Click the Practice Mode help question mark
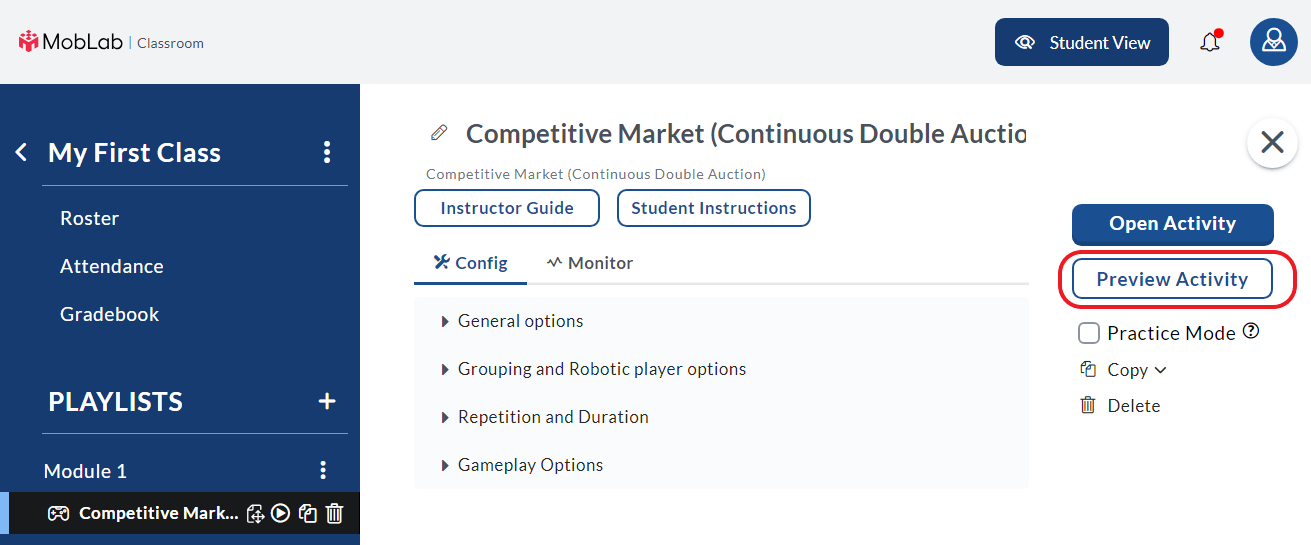Viewport: 1311px width, 545px height. tap(1250, 332)
